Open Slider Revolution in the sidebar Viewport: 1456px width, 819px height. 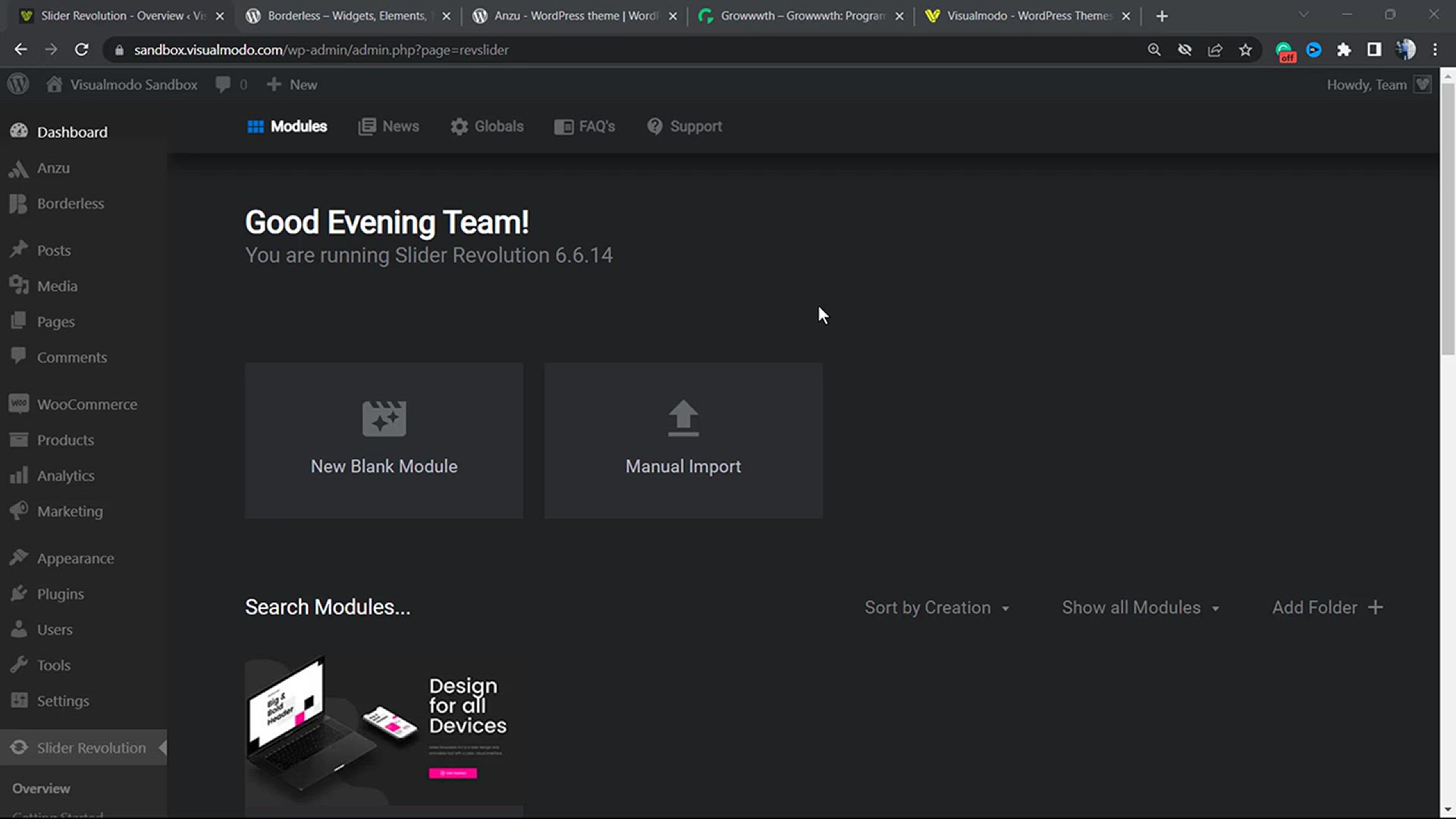[x=83, y=748]
